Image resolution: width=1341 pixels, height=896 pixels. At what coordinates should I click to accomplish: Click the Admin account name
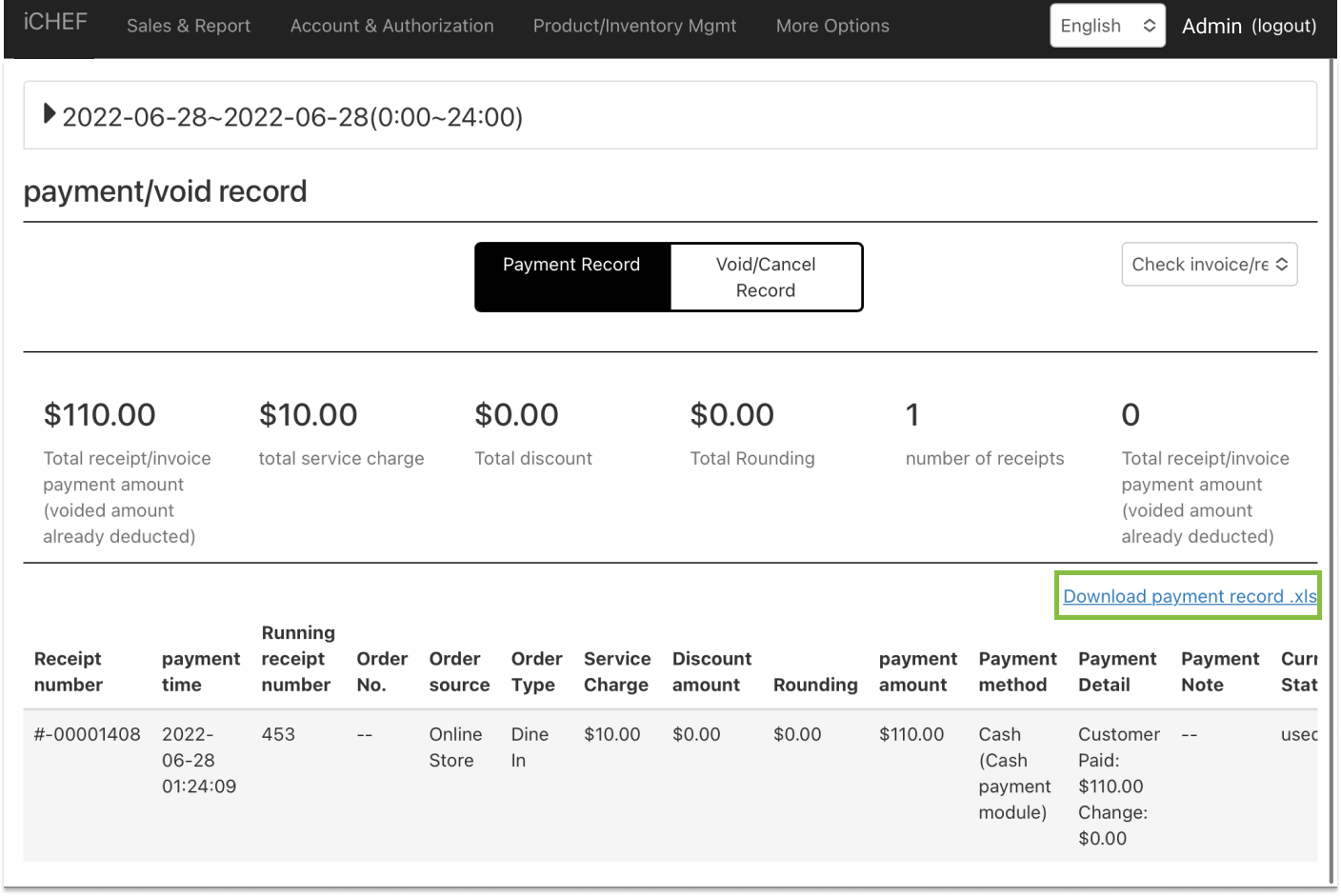(x=1211, y=26)
